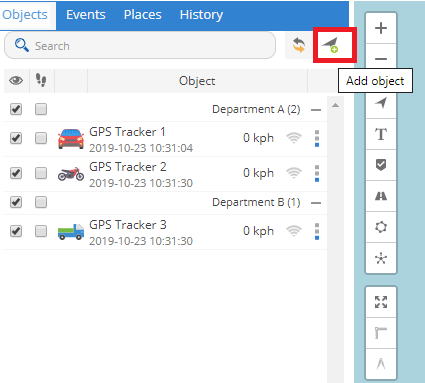Click the signal icon of GPS Tracker 1
Screen dimensions: 425x383
(294, 138)
